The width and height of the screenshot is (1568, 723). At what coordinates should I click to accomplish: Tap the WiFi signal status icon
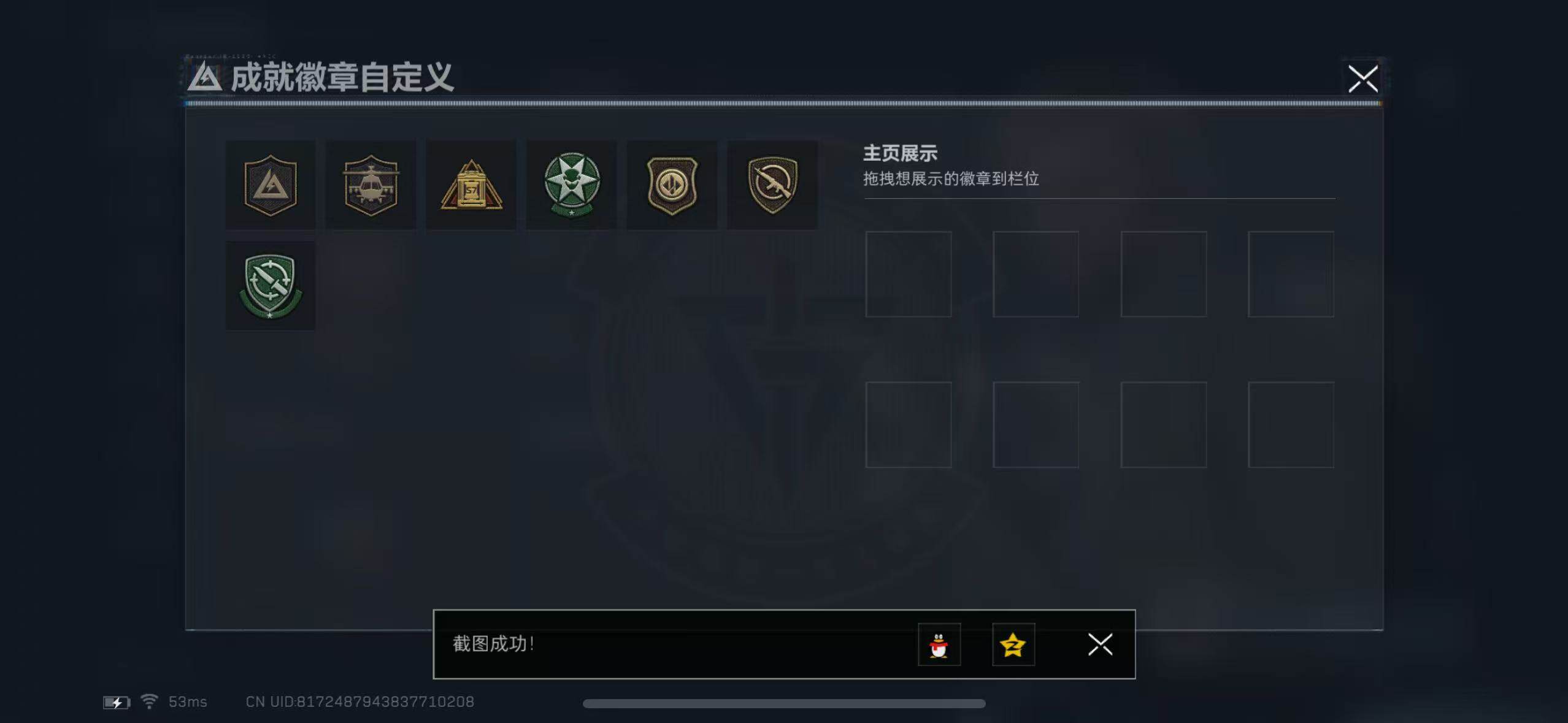pyautogui.click(x=149, y=701)
